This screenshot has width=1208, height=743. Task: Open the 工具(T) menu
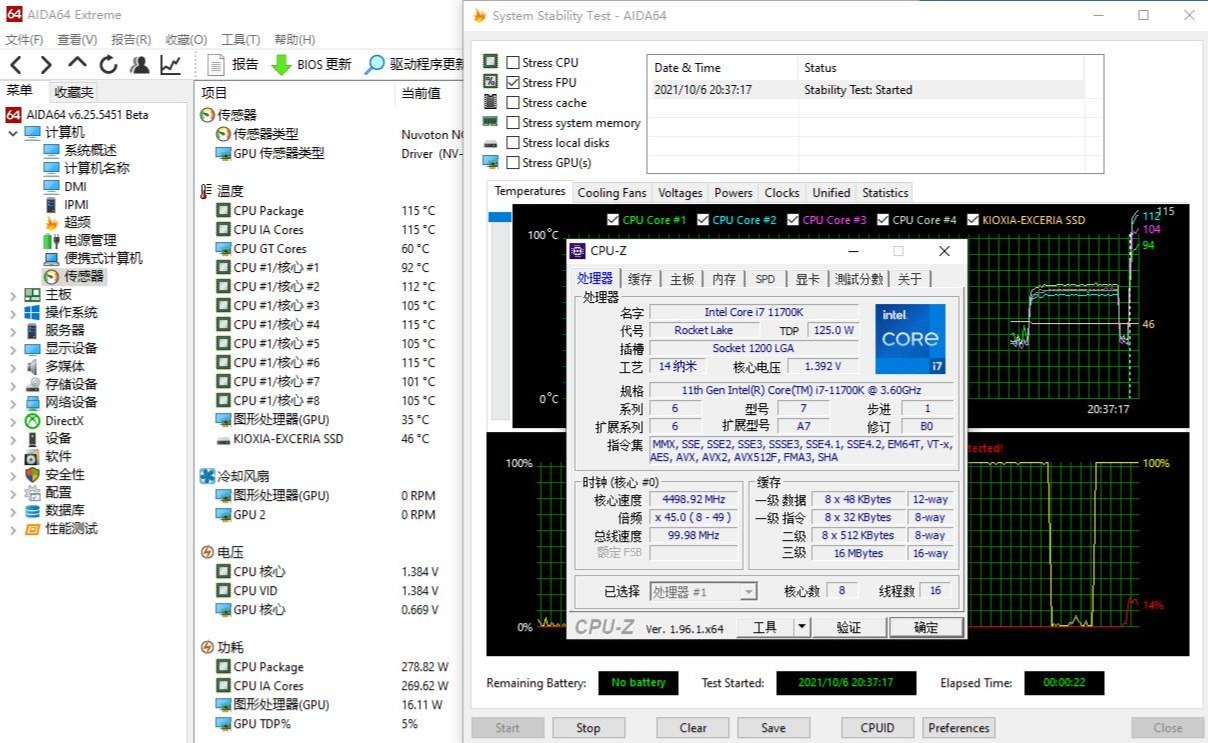(240, 39)
